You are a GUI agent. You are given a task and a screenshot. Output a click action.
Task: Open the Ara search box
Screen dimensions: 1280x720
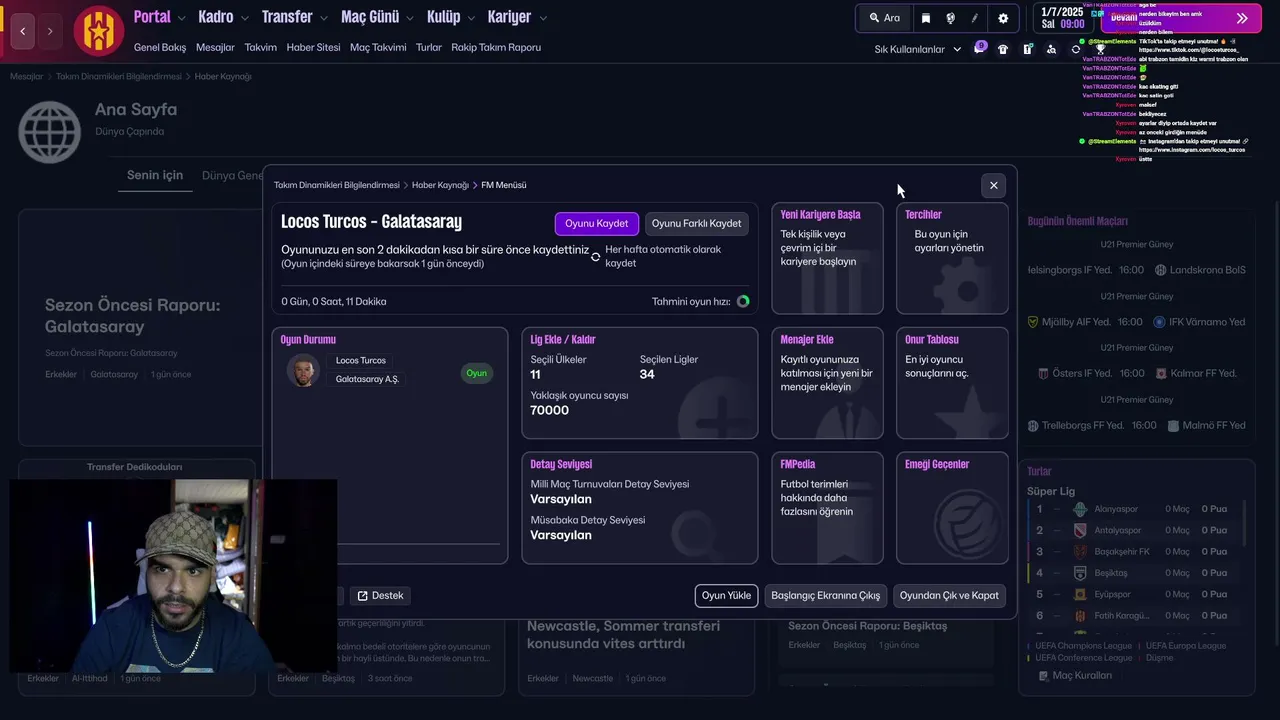click(x=884, y=18)
